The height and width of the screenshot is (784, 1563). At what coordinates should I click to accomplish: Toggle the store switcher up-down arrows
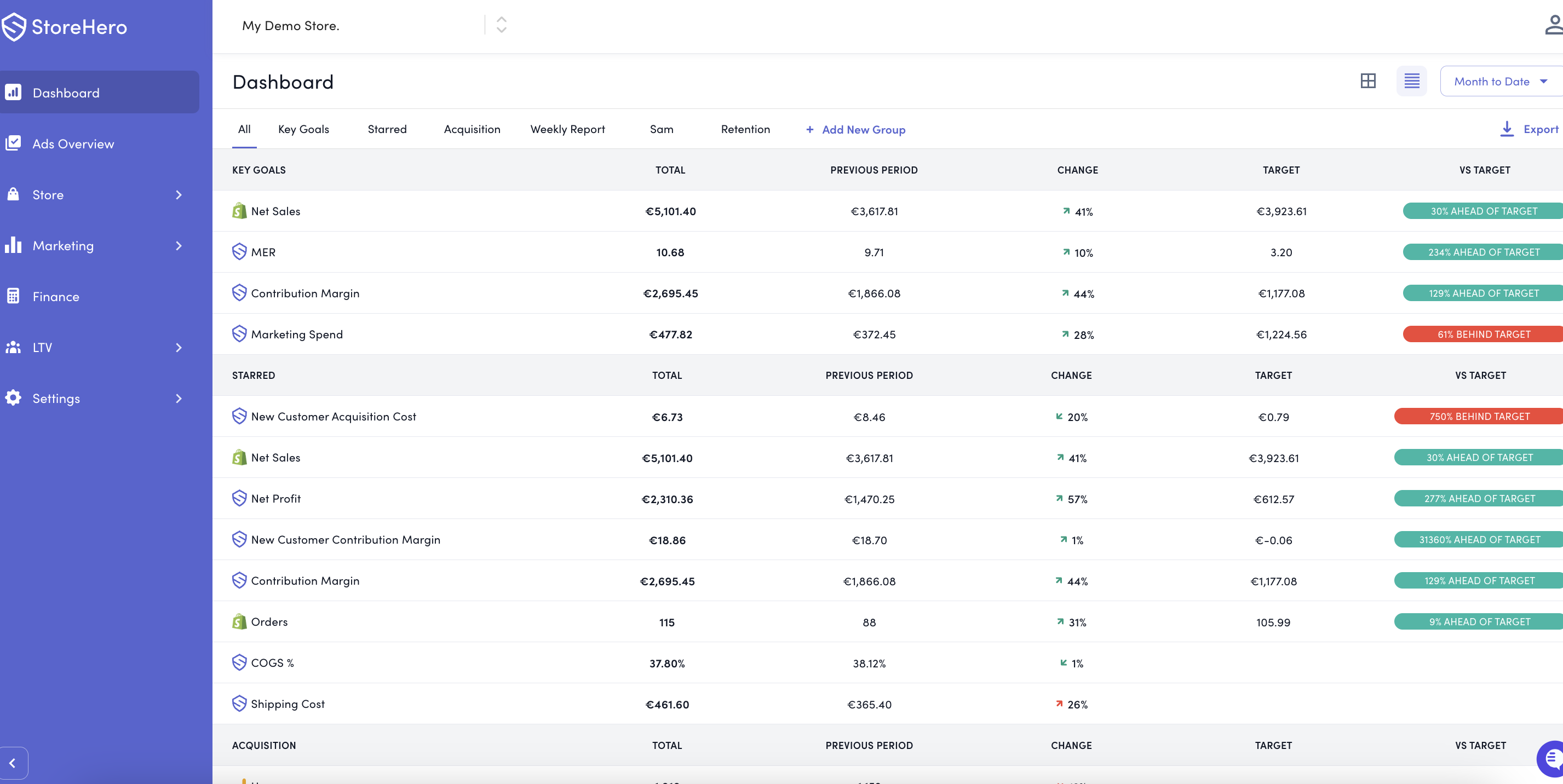coord(501,25)
